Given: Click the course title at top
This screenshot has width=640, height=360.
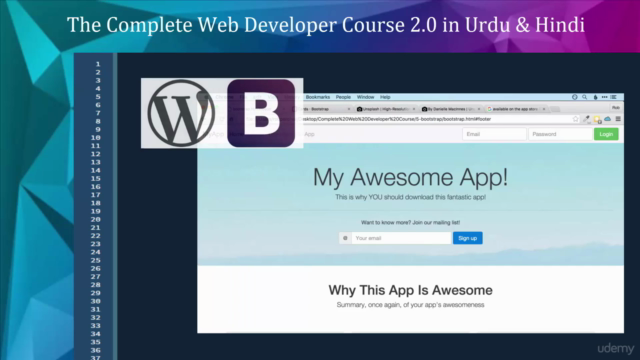Looking at the screenshot, I should pyautogui.click(x=326, y=24).
